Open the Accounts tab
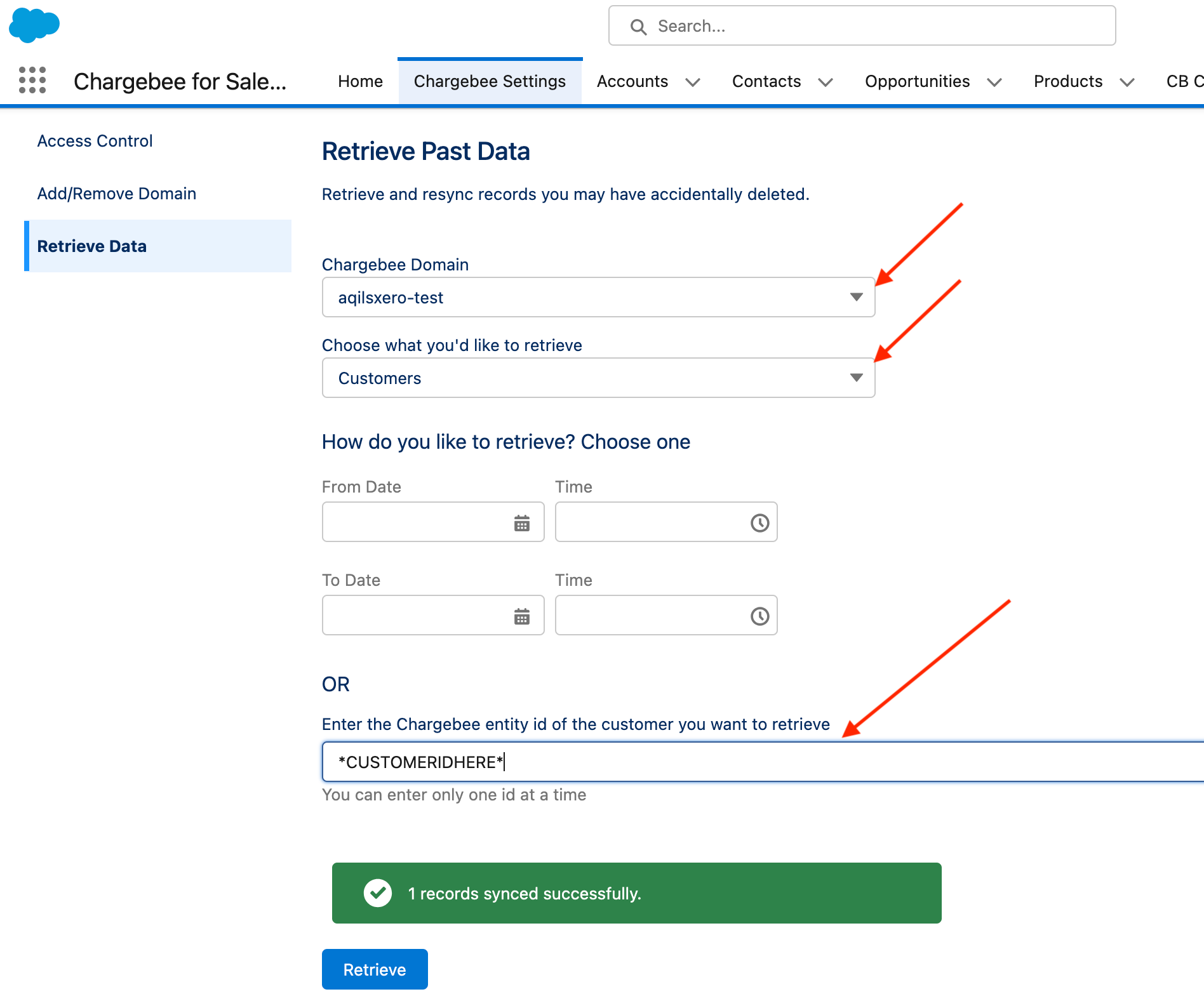This screenshot has width=1204, height=994. (x=632, y=81)
